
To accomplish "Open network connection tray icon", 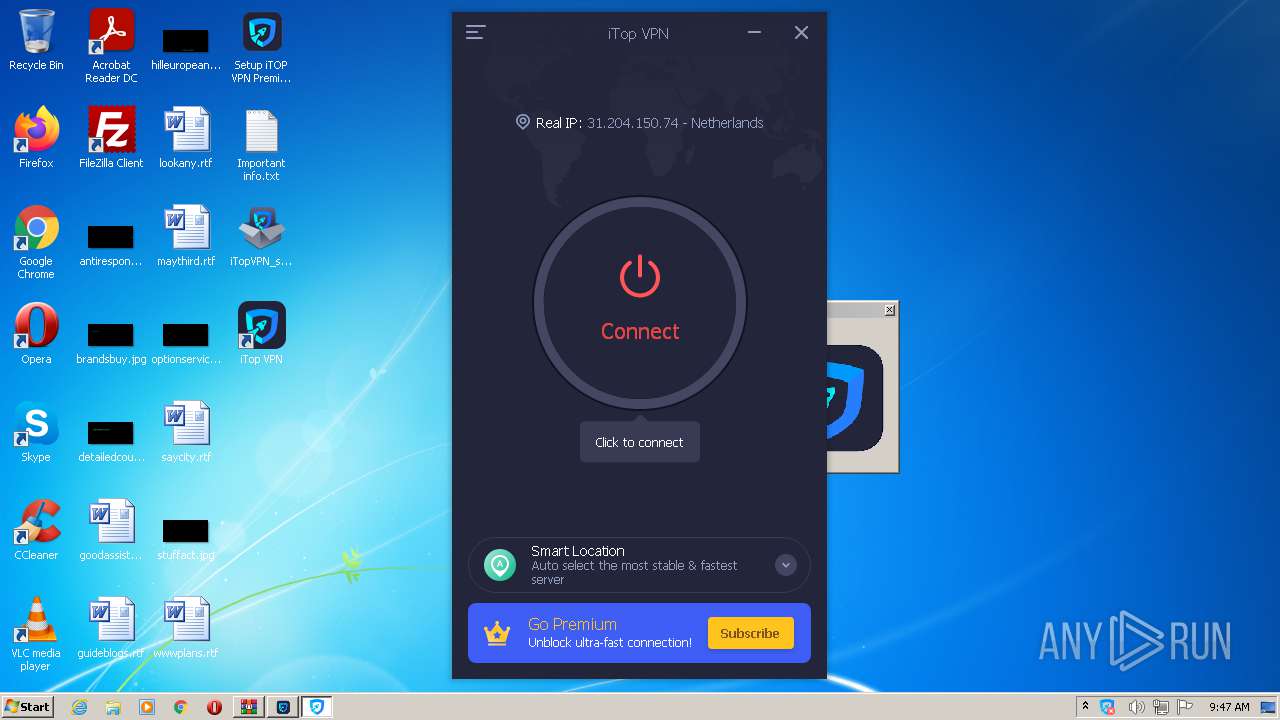I will [1161, 707].
